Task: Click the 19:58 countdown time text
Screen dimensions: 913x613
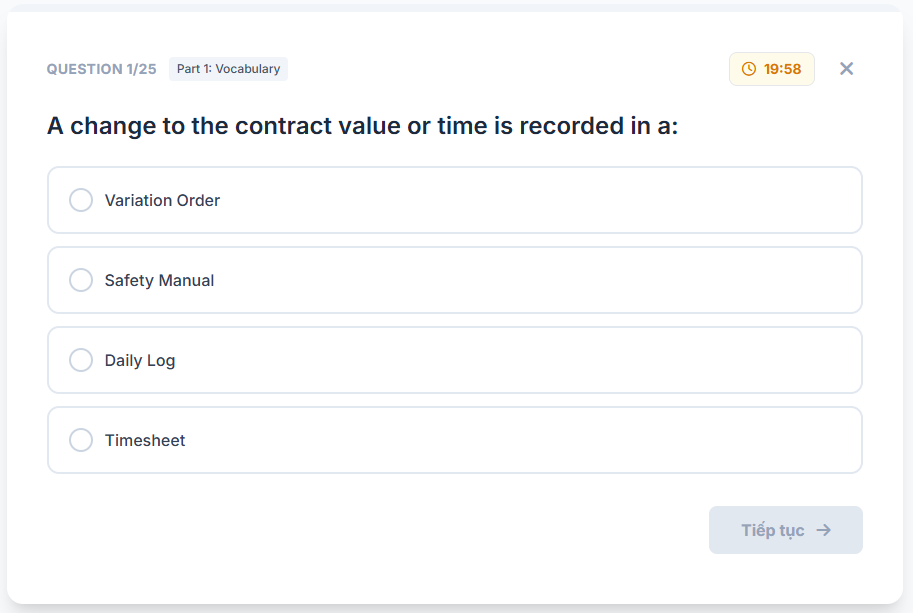Action: pos(782,69)
